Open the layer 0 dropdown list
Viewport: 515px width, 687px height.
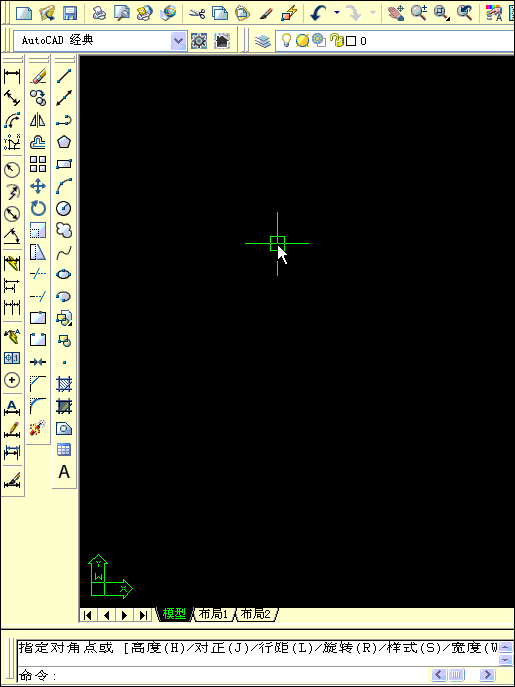(394, 41)
